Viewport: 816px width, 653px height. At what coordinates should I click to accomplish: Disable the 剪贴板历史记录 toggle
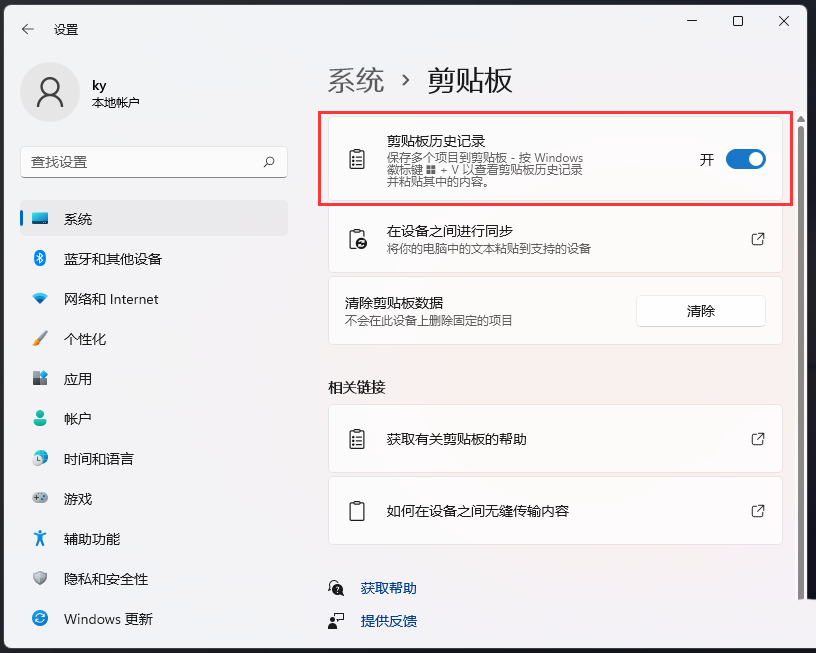(x=745, y=159)
